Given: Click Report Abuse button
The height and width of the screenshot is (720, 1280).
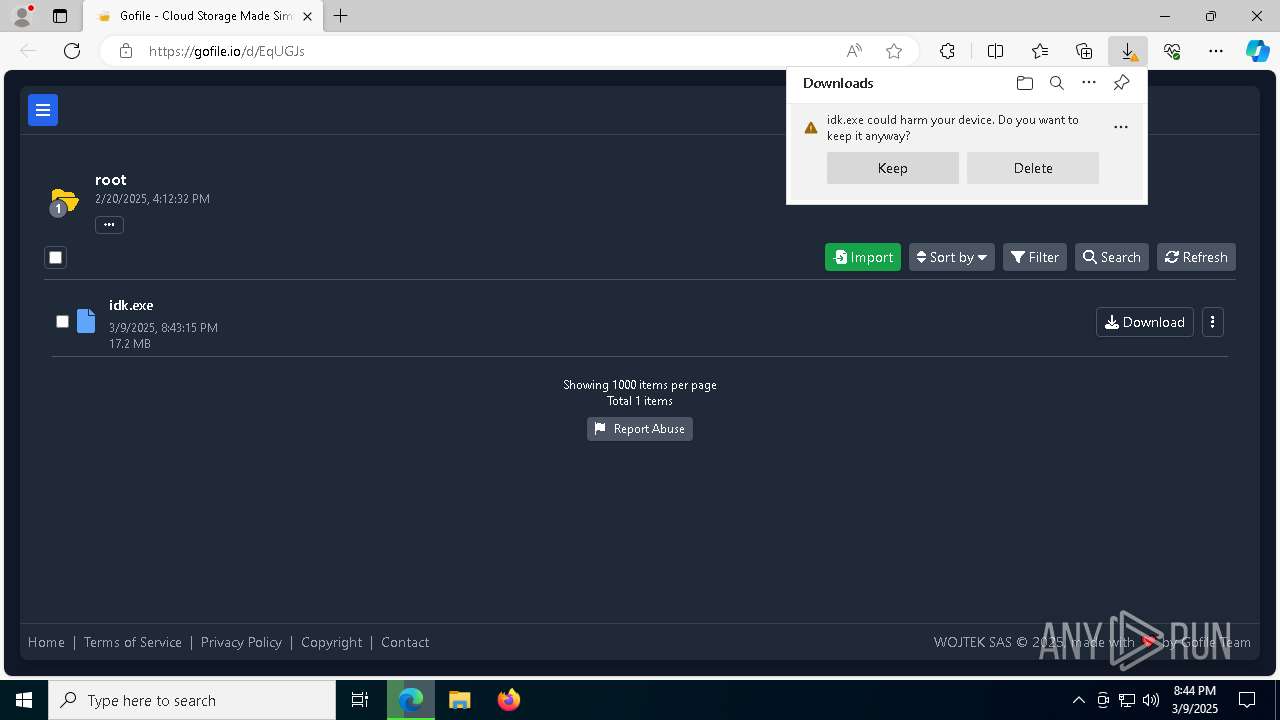Looking at the screenshot, I should (x=640, y=429).
